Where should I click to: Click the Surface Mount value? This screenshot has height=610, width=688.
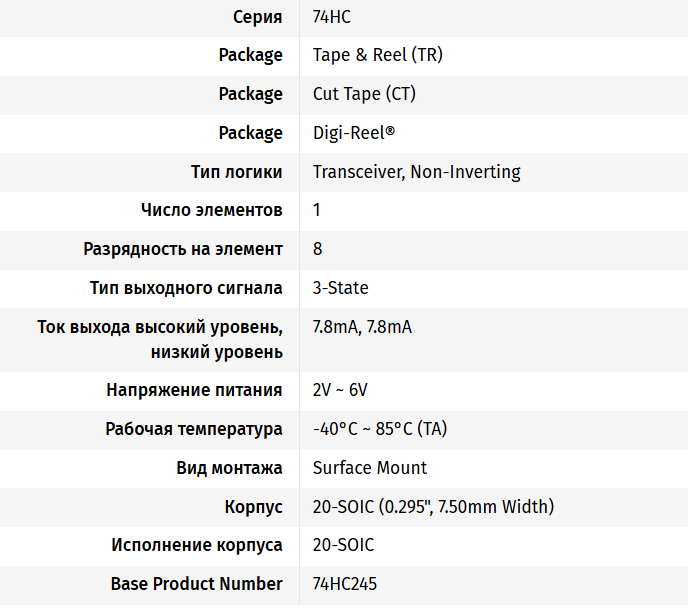(x=369, y=468)
